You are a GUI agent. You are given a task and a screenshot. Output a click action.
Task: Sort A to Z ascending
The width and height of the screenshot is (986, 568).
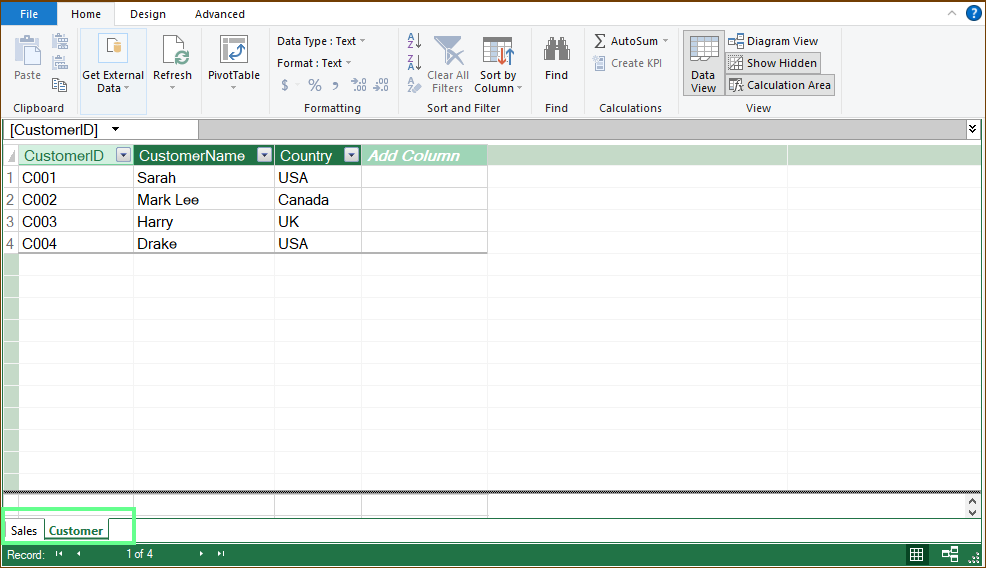pyautogui.click(x=414, y=41)
